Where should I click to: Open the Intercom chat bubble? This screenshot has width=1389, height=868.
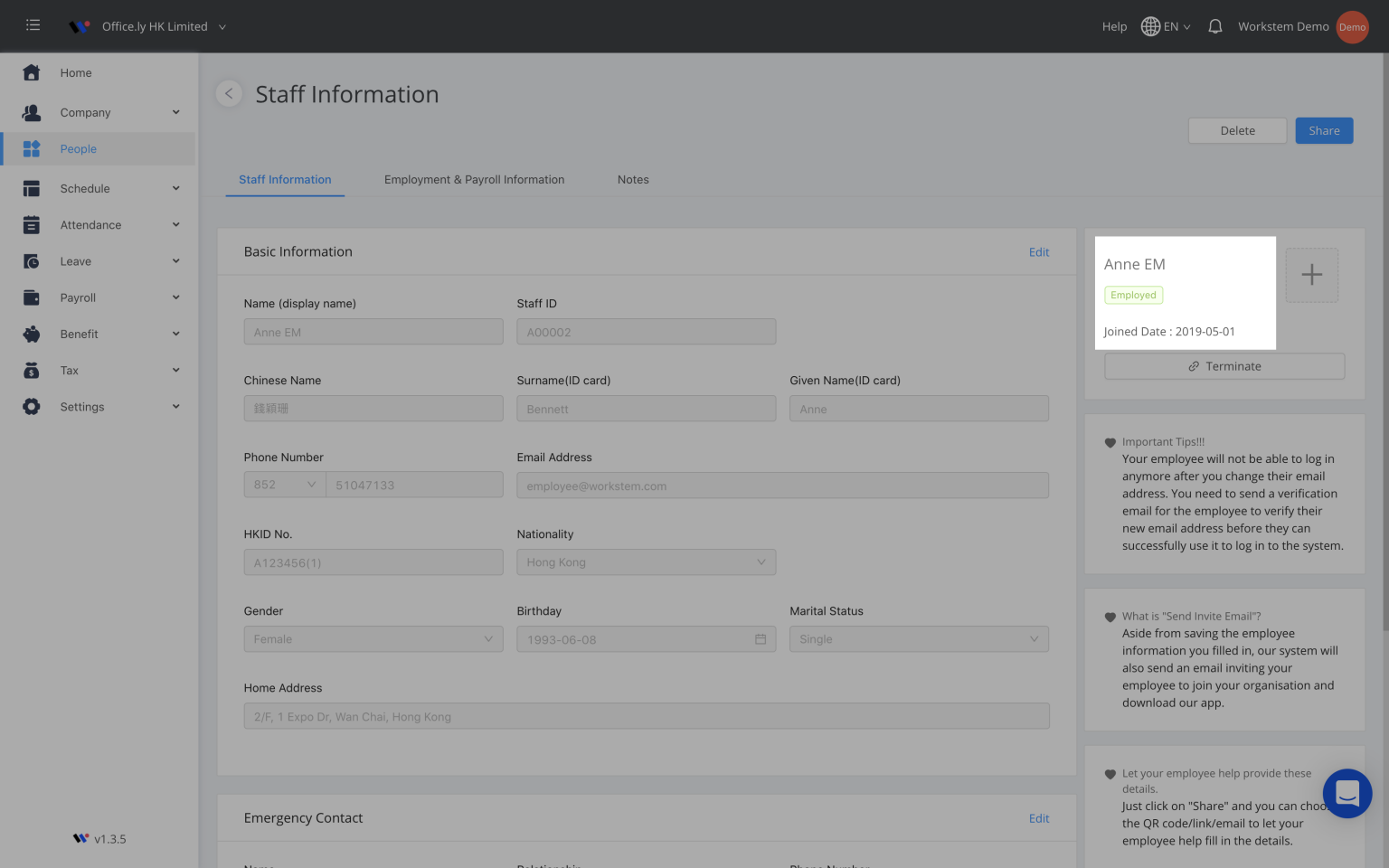[x=1347, y=793]
